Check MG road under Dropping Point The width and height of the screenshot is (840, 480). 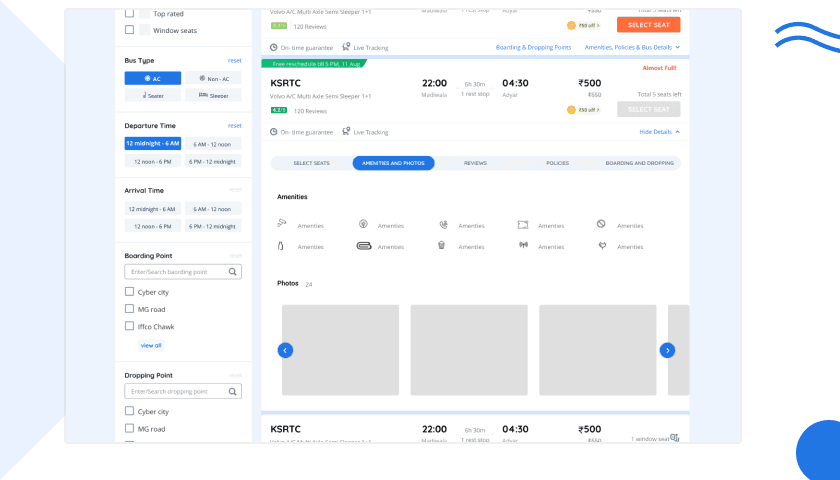[129, 428]
